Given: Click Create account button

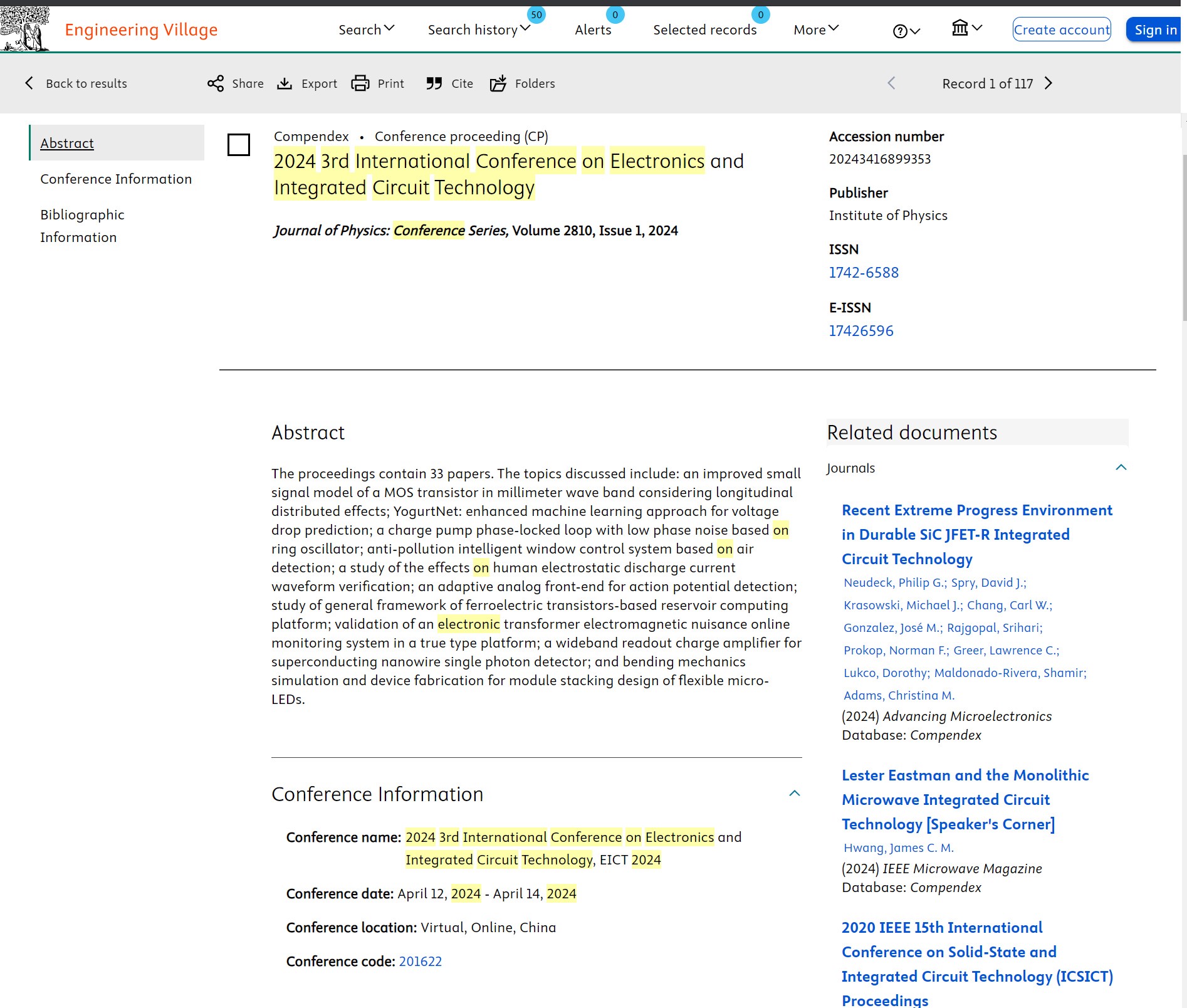Looking at the screenshot, I should (1062, 29).
